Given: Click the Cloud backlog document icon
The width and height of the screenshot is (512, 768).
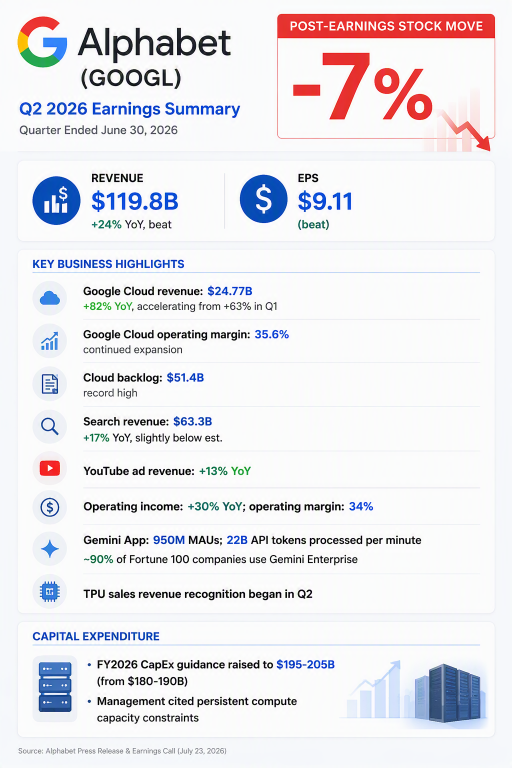Looking at the screenshot, I should point(49,384).
